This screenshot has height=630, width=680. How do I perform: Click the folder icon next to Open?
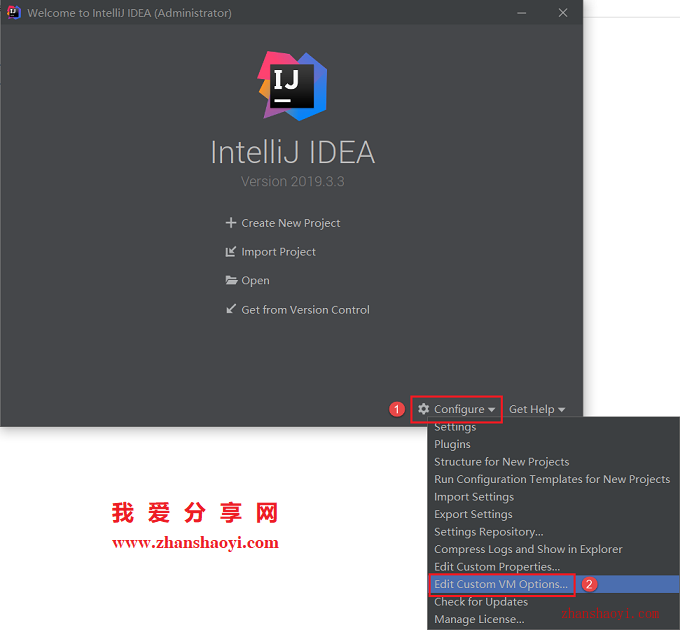pyautogui.click(x=231, y=280)
